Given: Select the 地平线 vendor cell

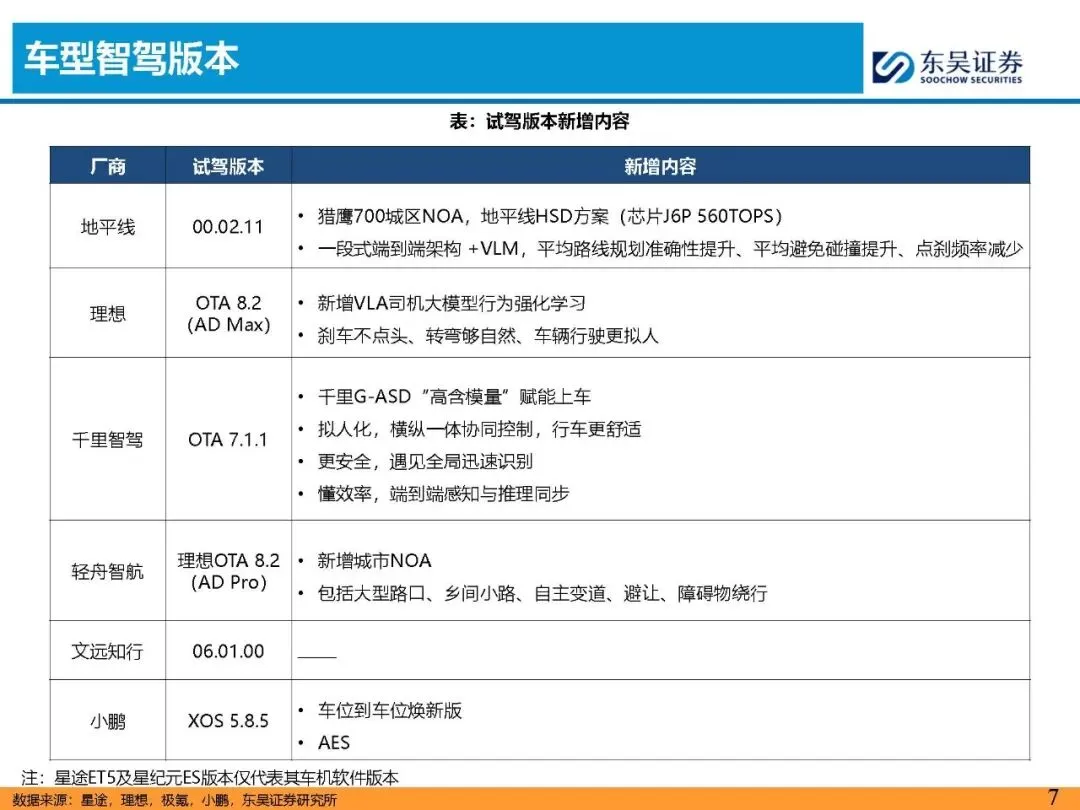Looking at the screenshot, I should coord(107,227).
